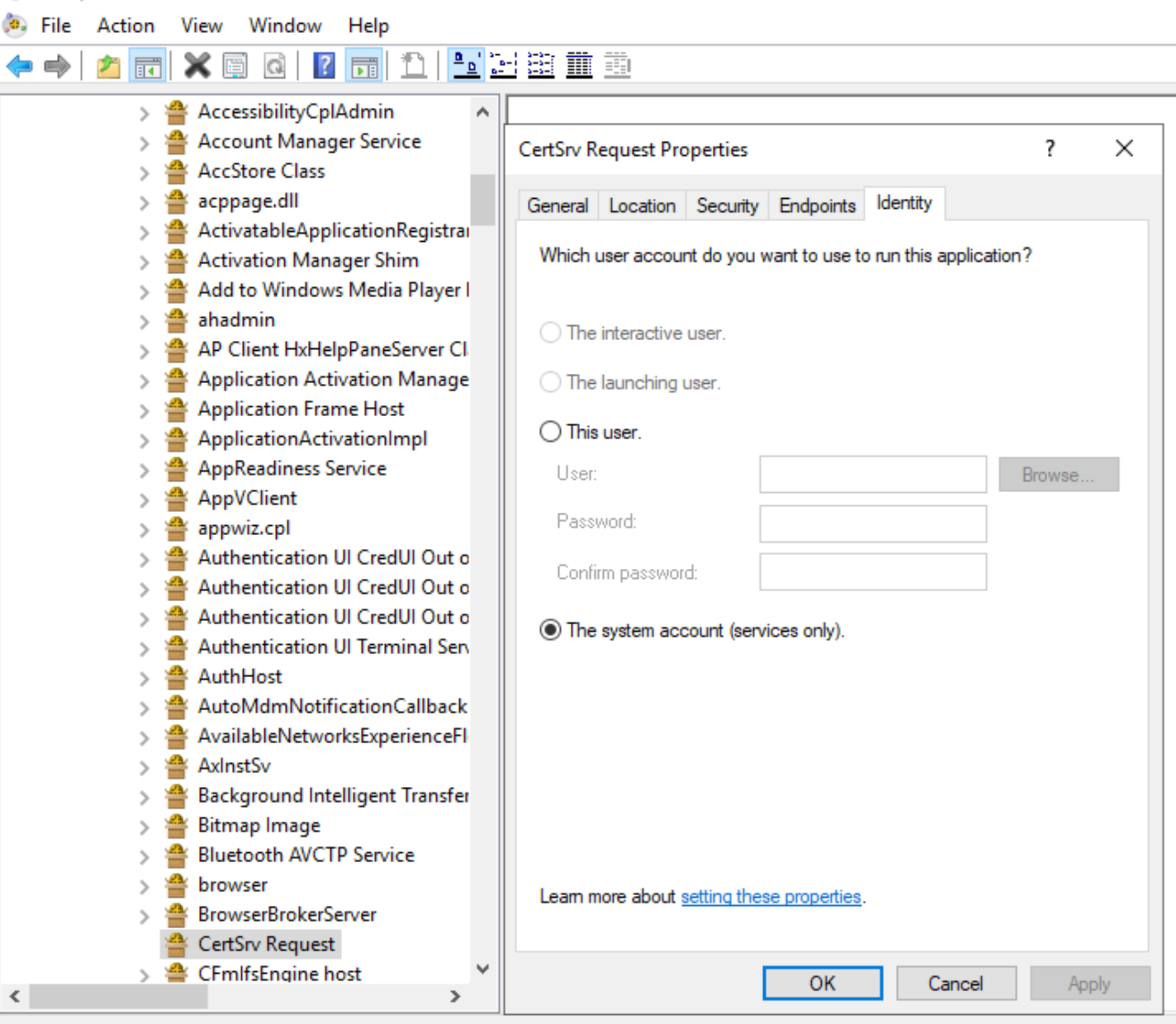Toggle Show/Hide Action Pane icon
The image size is (1176, 1024).
point(364,66)
